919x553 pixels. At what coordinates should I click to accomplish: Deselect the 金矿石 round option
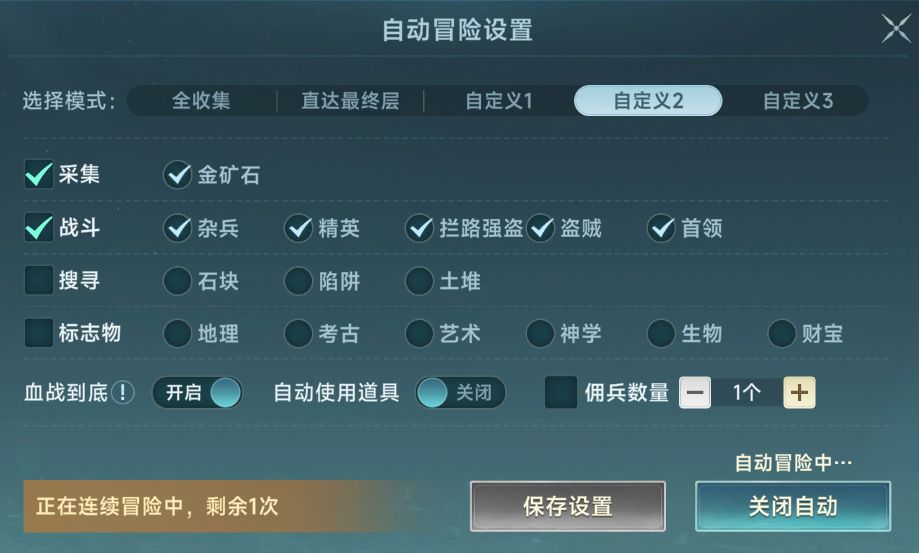(178, 176)
